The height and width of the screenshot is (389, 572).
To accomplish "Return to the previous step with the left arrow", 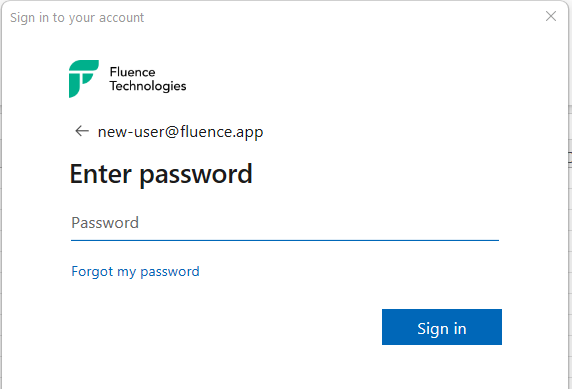I will tap(82, 131).
